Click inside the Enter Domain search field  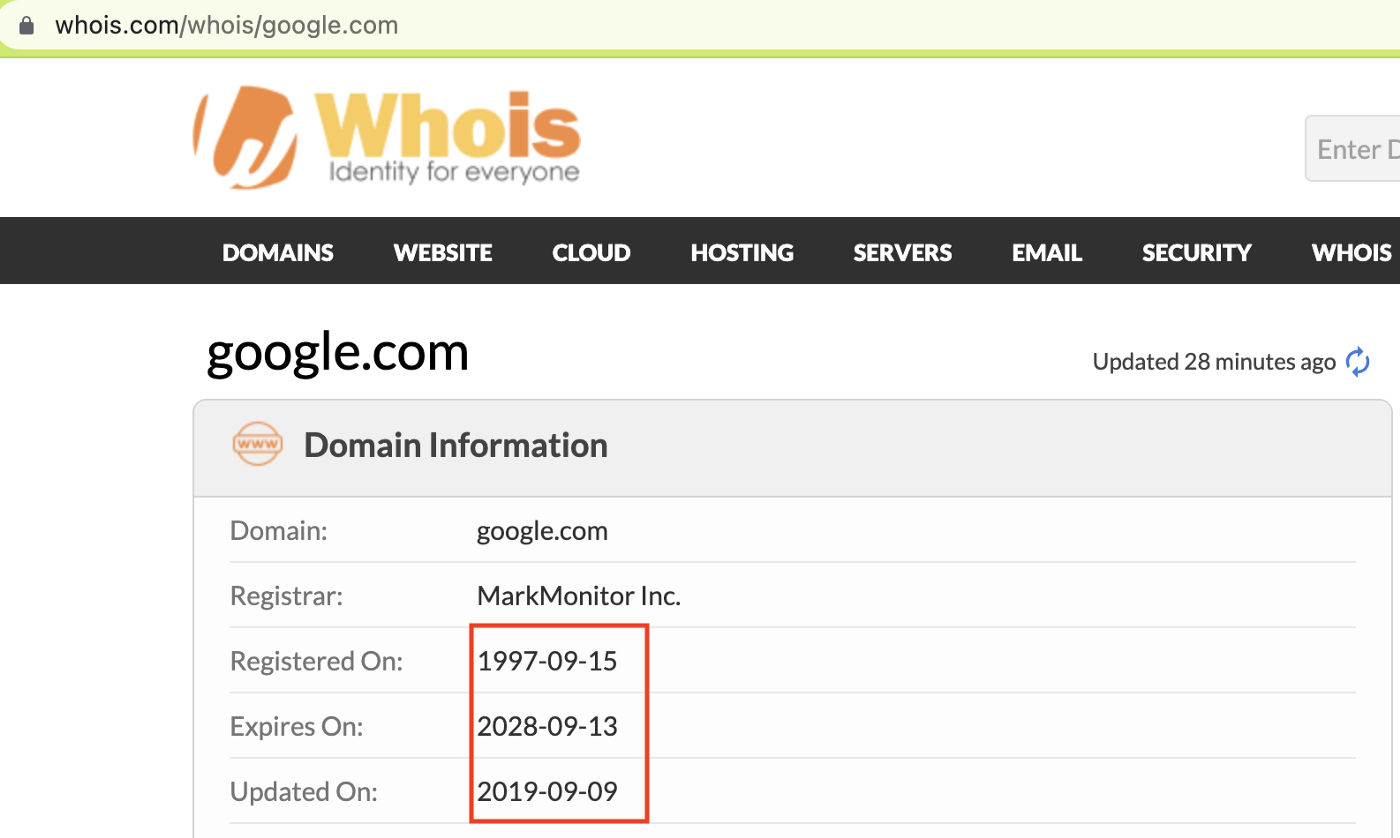[x=1360, y=148]
